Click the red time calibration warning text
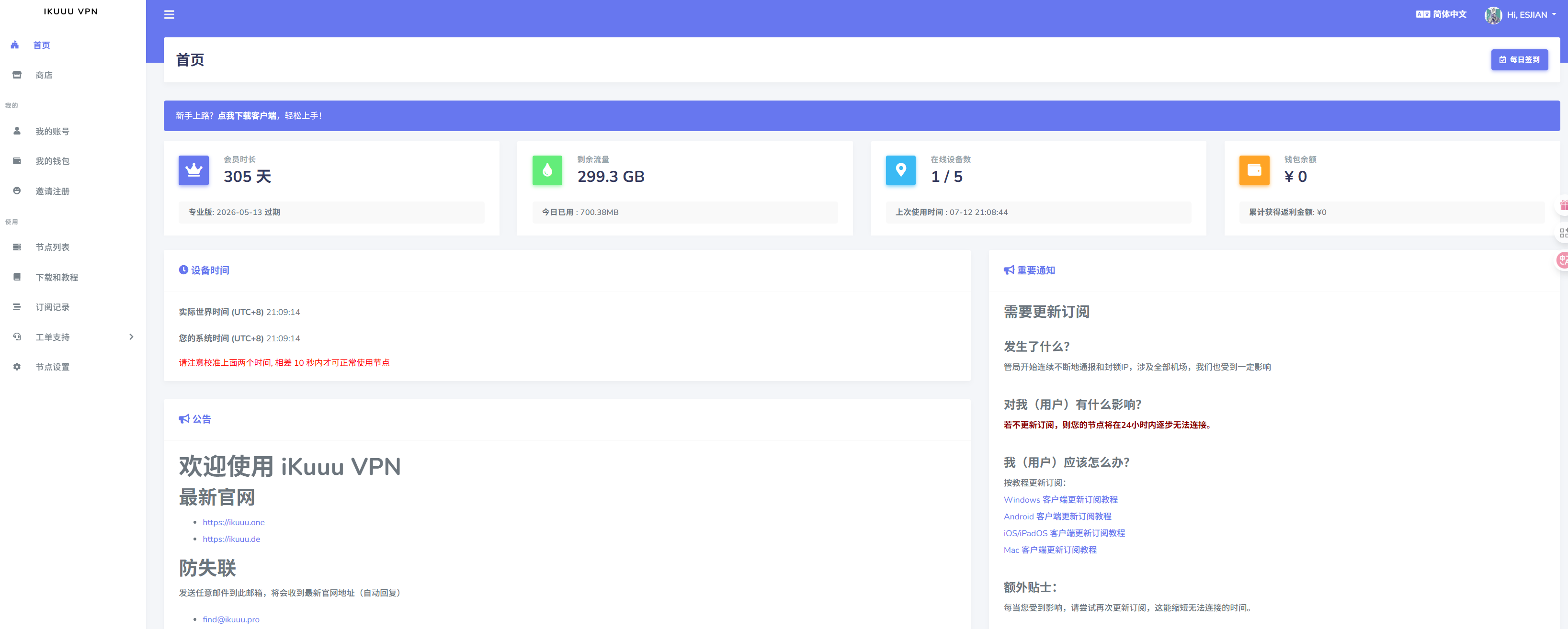1568x629 pixels. (284, 362)
